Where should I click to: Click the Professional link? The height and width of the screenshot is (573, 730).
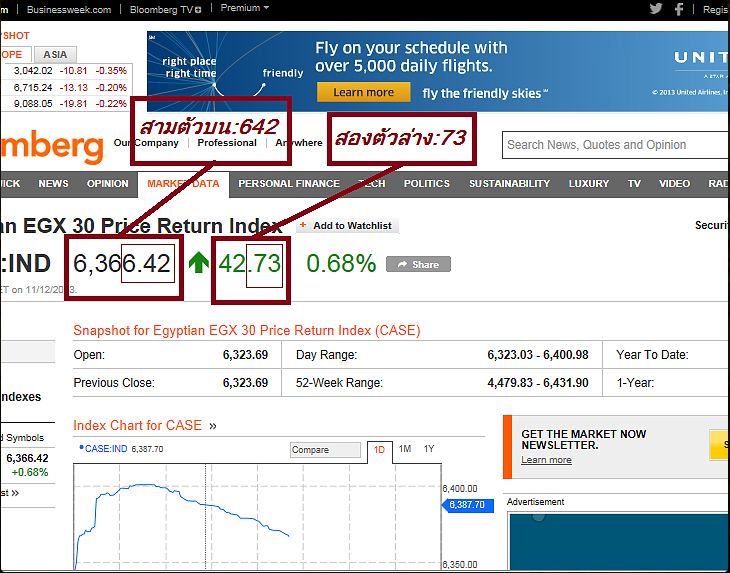click(x=227, y=143)
